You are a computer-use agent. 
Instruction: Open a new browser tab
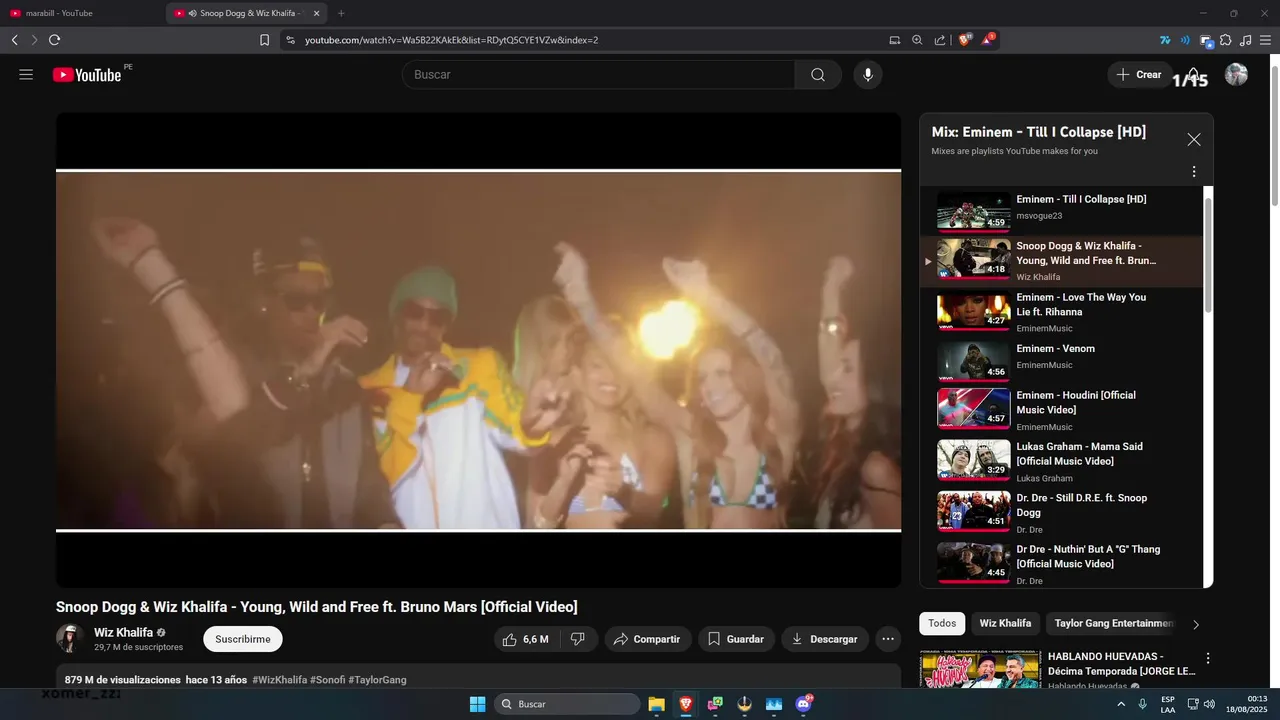click(x=341, y=13)
